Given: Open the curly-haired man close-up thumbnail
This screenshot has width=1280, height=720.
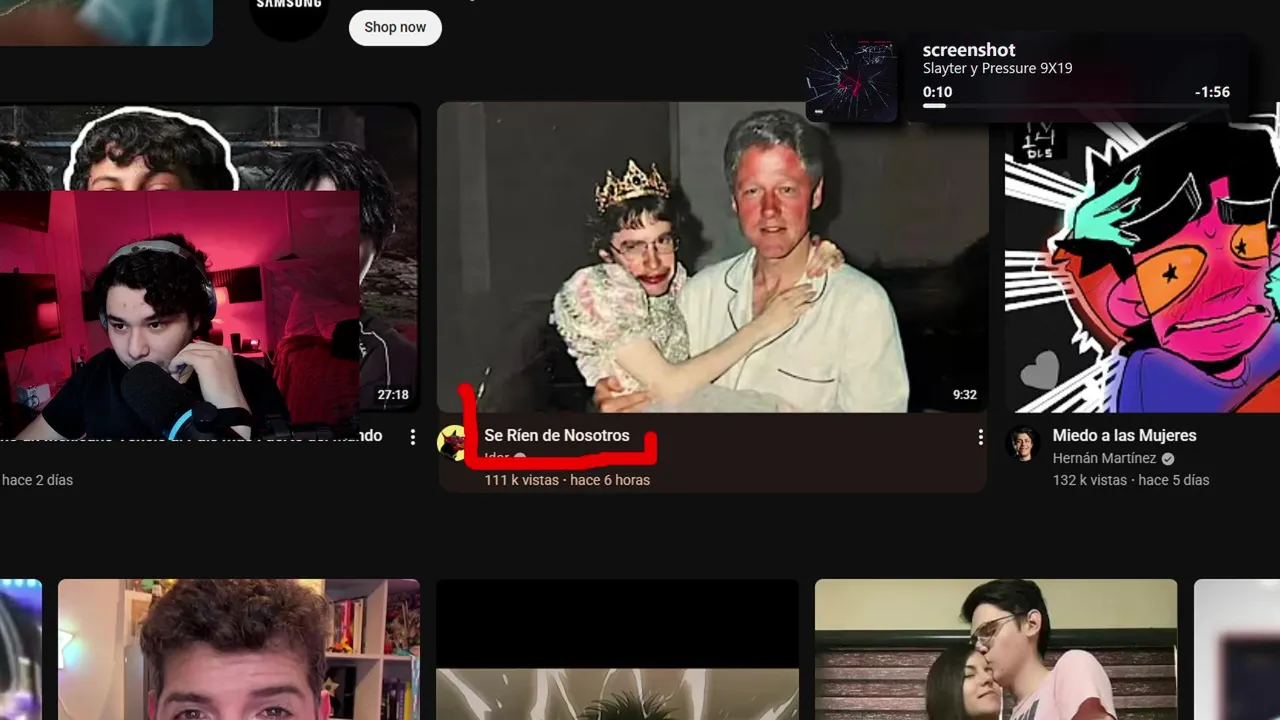Looking at the screenshot, I should [239, 650].
